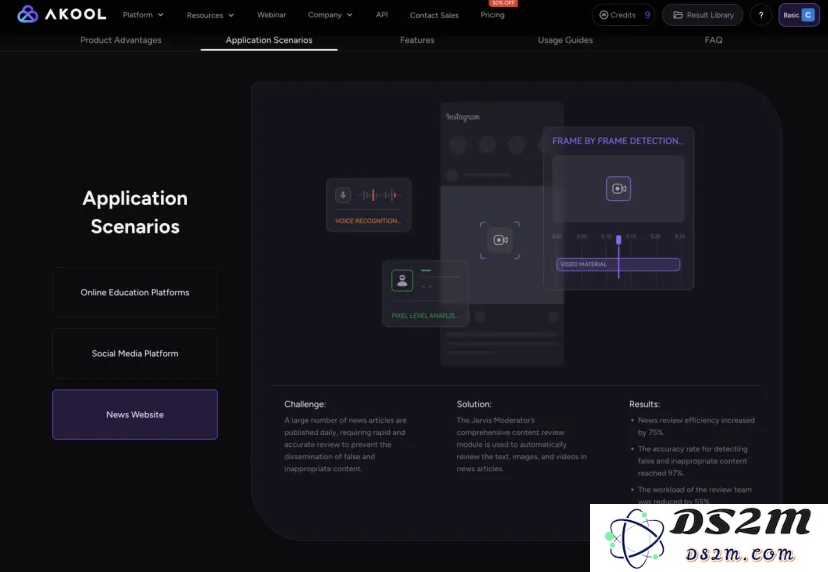Click the Instagram wordmark in mockup

(463, 117)
